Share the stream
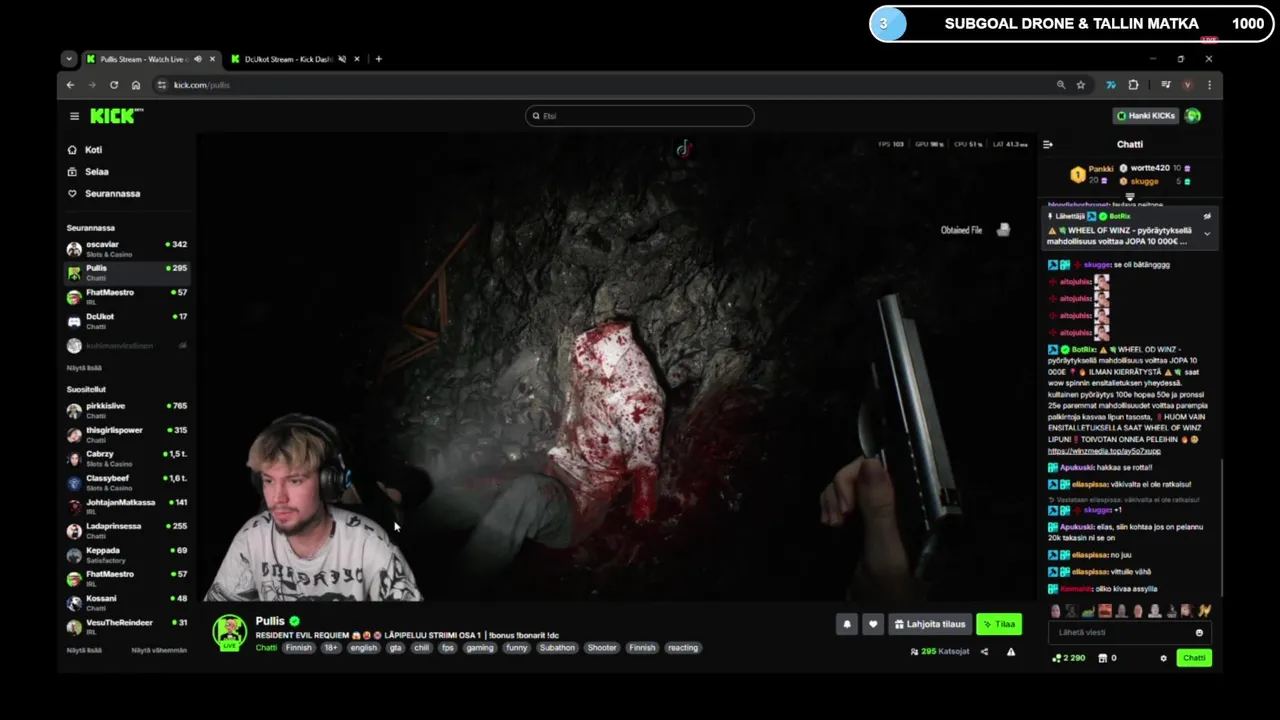 tap(984, 652)
